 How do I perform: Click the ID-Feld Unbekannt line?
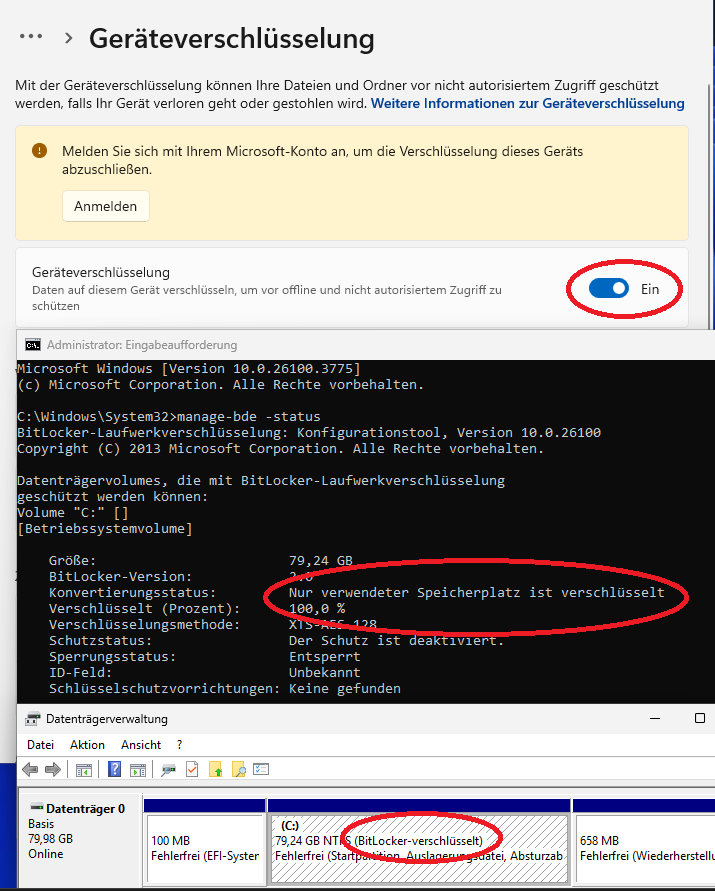205,672
